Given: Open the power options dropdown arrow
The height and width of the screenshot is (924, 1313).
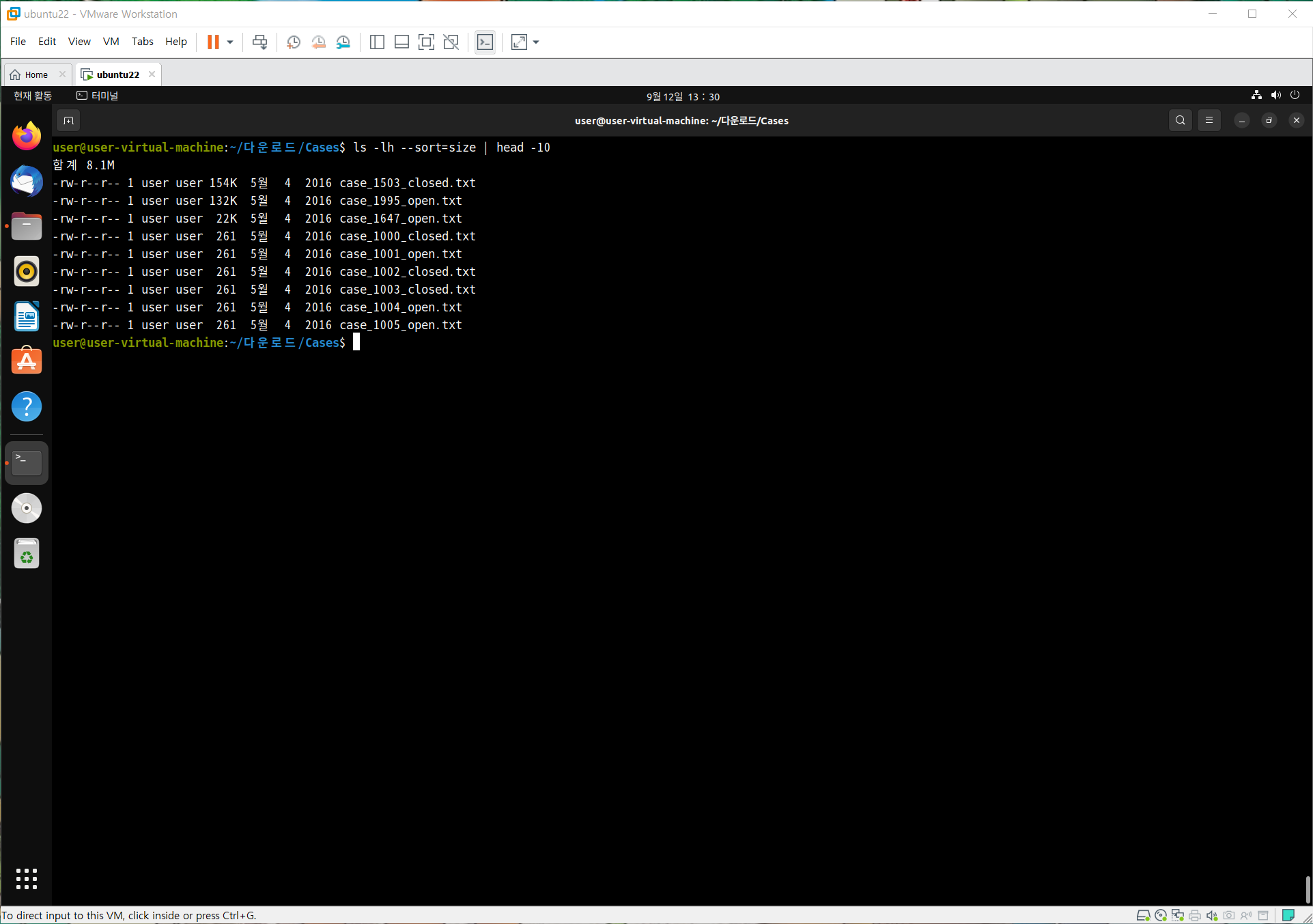Looking at the screenshot, I should [230, 42].
